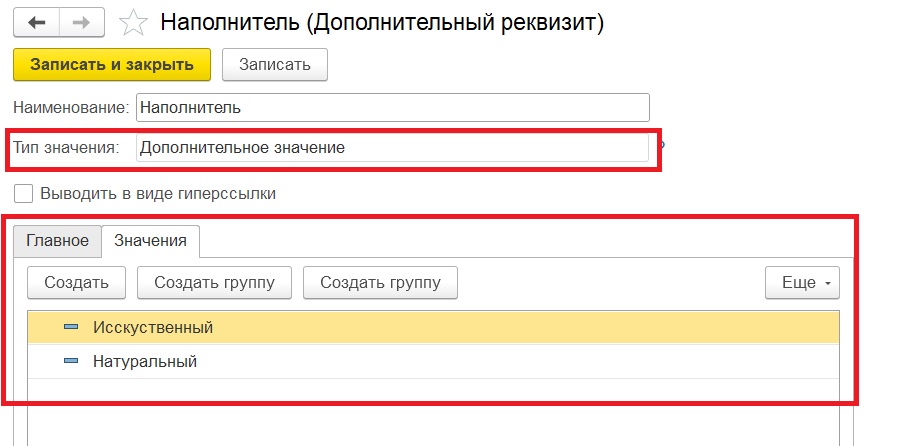
Task: Go back with the left arrow button
Action: [x=36, y=23]
